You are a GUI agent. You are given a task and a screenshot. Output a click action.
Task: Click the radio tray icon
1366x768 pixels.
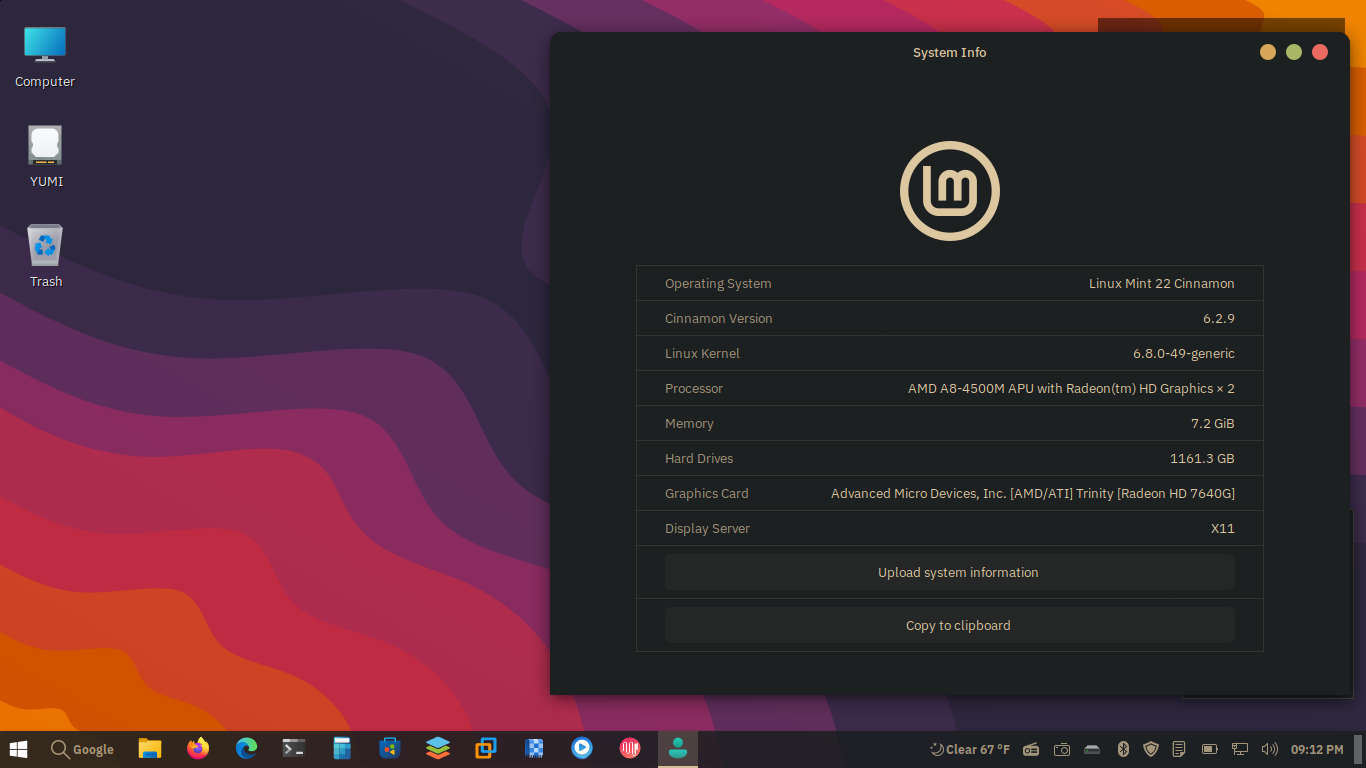[1031, 749]
